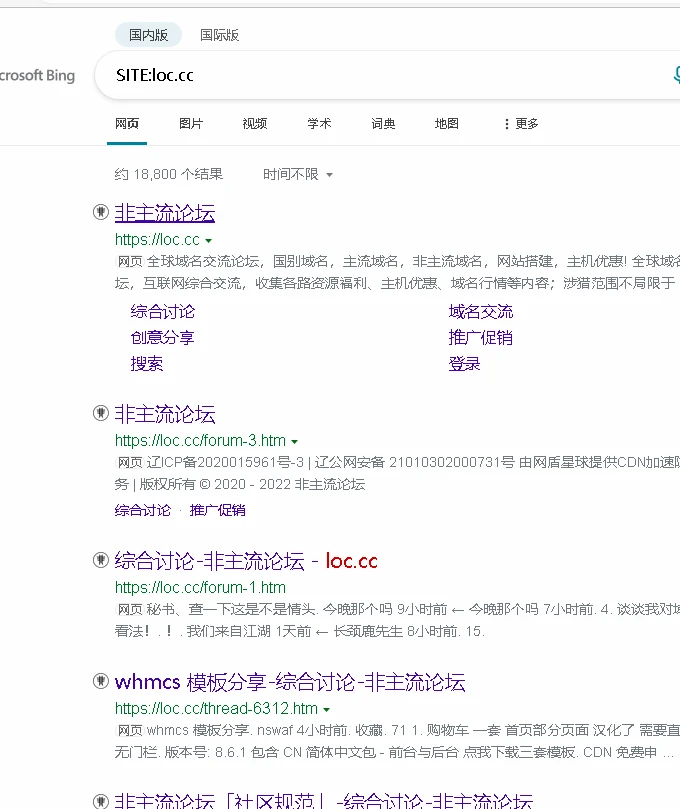This screenshot has height=809, width=680.
Task: Click the microphone voice search icon
Action: pos(675,76)
